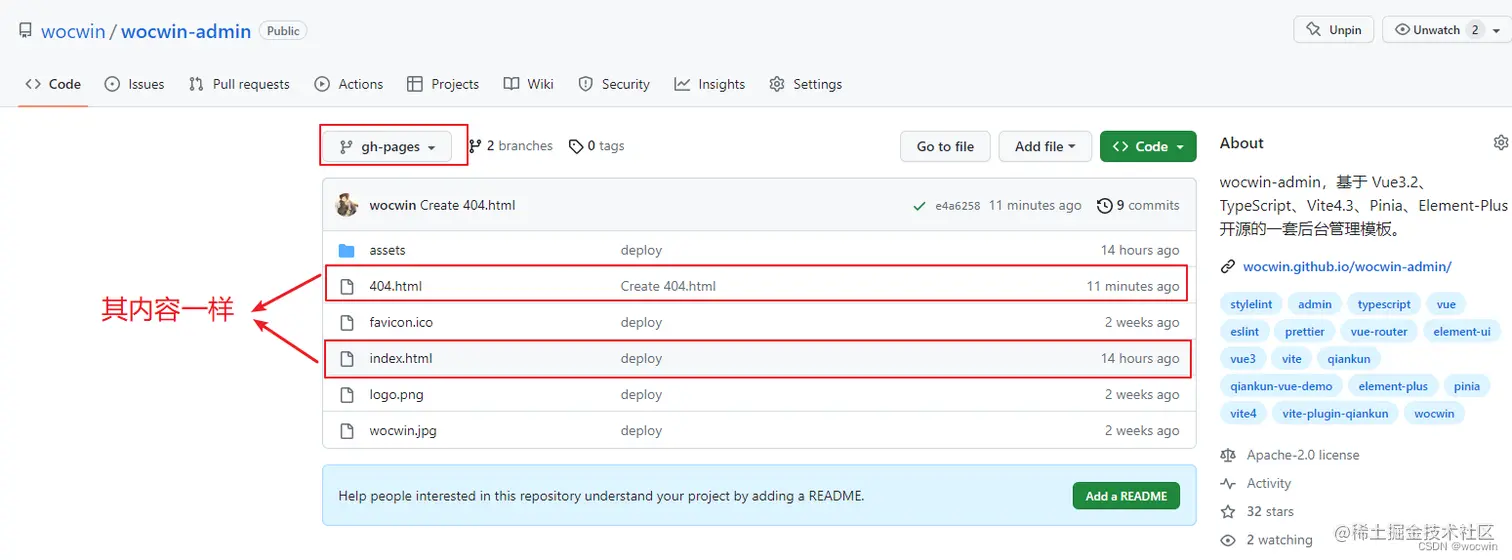Click the qiankun-vue-demo topic tag
Viewport: 1512px width, 560px height.
pyautogui.click(x=1281, y=385)
